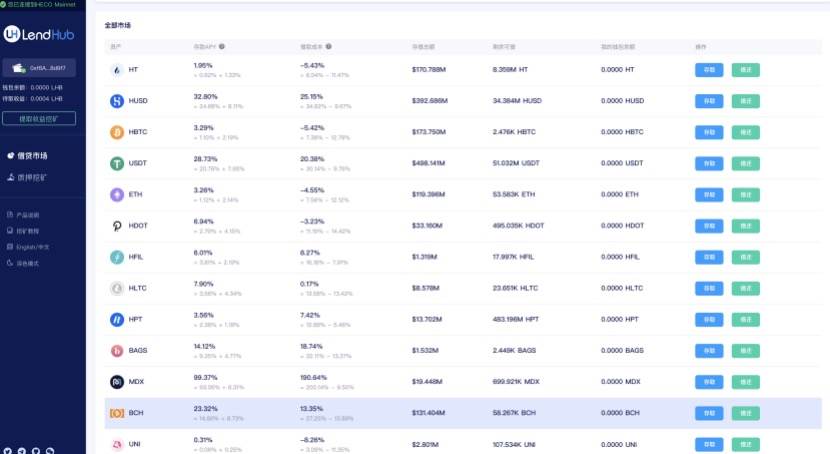Viewport: 830px width, 454px height.
Task: Click the HBTC bitcoin token icon
Action: point(116,133)
